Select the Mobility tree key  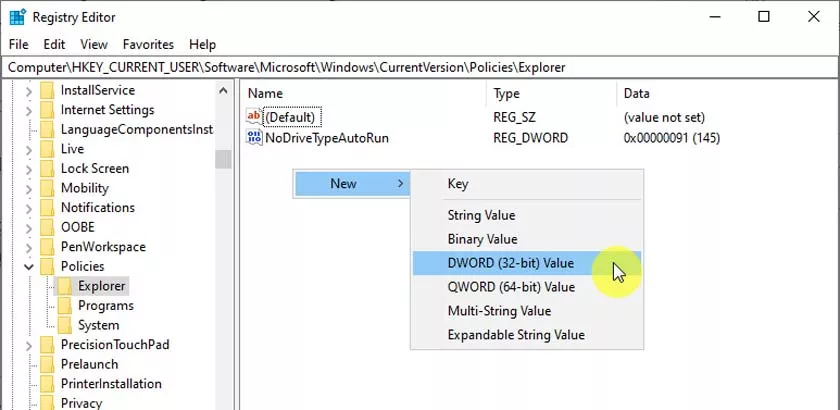[x=85, y=188]
